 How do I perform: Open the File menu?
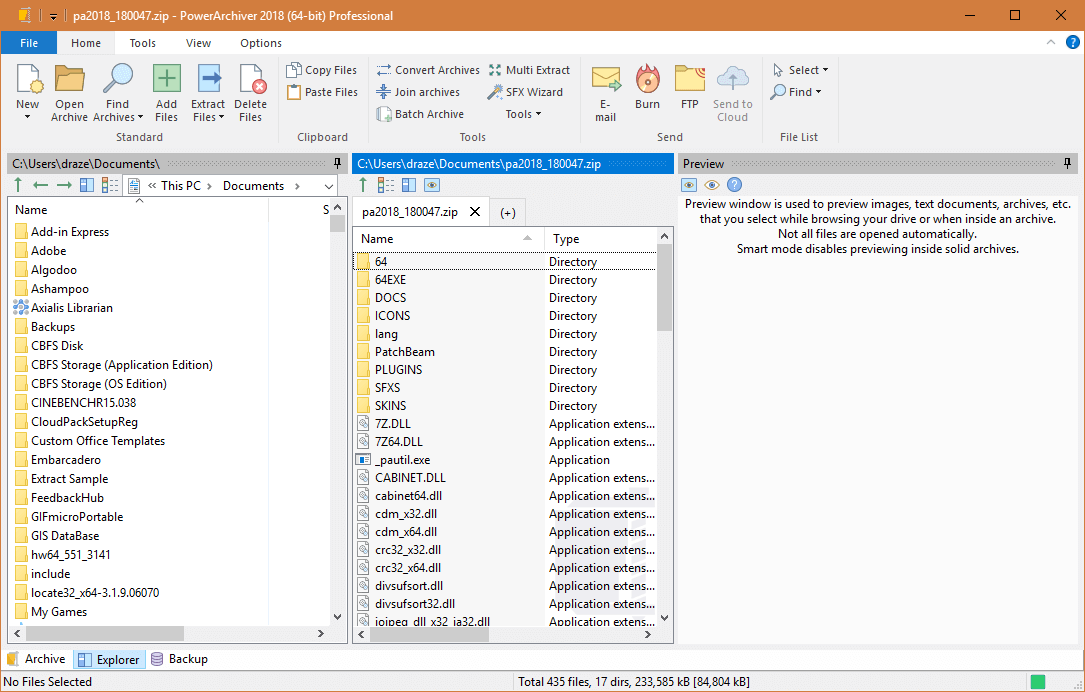pos(29,43)
